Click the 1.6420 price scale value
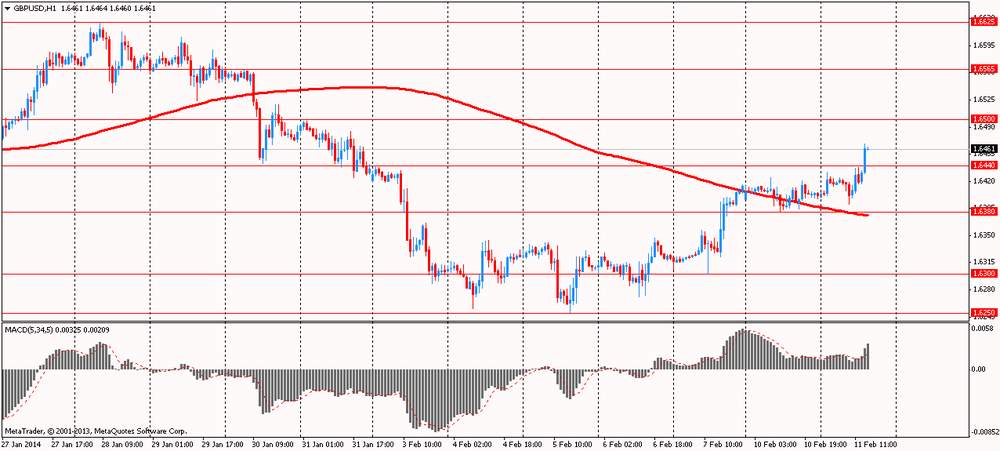Viewport: 1000px width, 451px height. point(983,181)
